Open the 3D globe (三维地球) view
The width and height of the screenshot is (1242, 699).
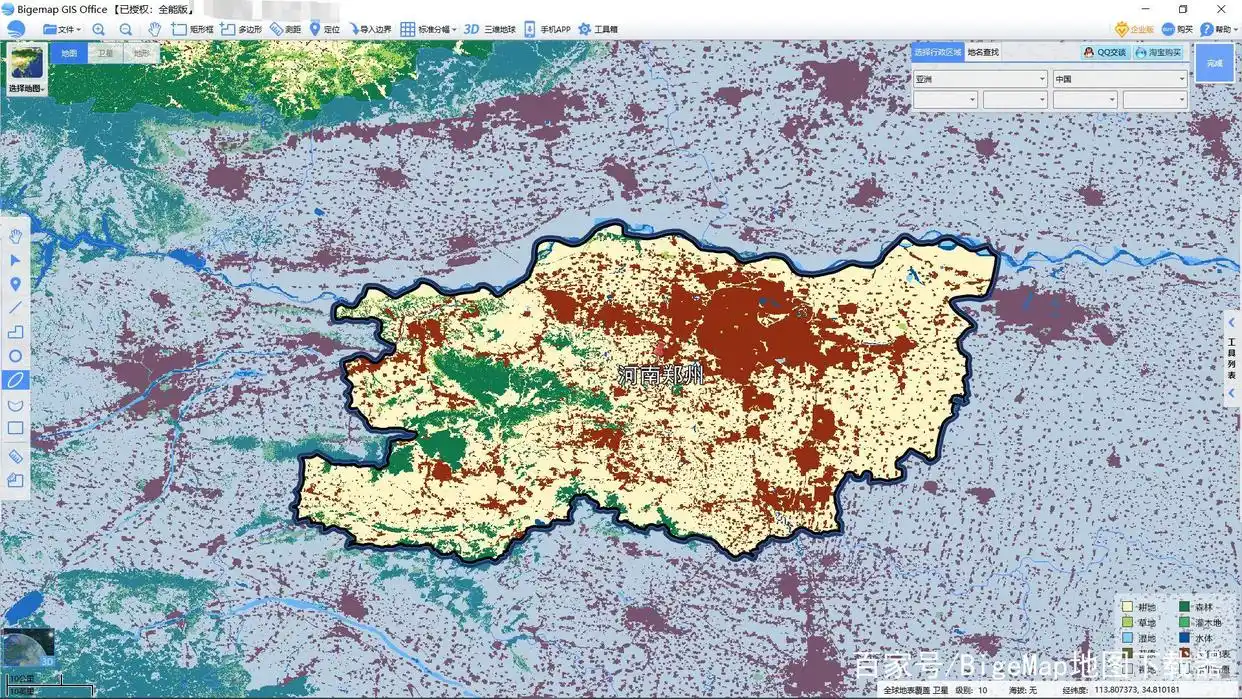[489, 29]
